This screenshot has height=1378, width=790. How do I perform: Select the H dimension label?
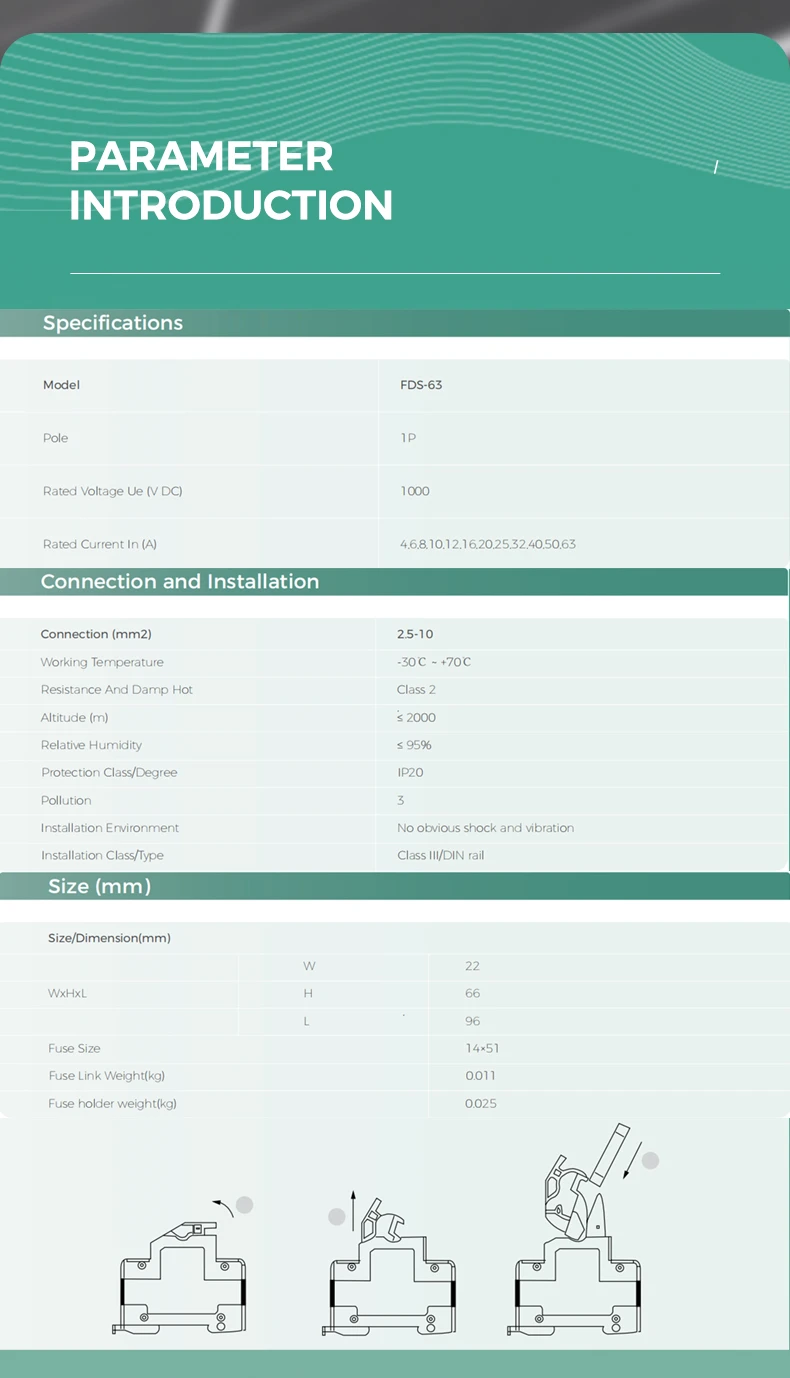[x=309, y=993]
